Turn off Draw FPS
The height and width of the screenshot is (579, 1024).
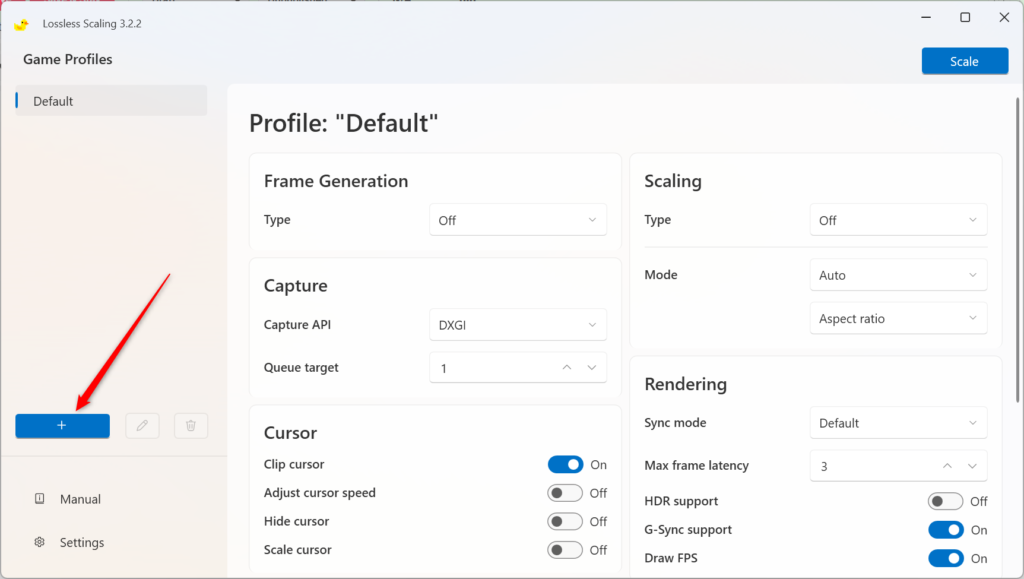[x=946, y=558]
